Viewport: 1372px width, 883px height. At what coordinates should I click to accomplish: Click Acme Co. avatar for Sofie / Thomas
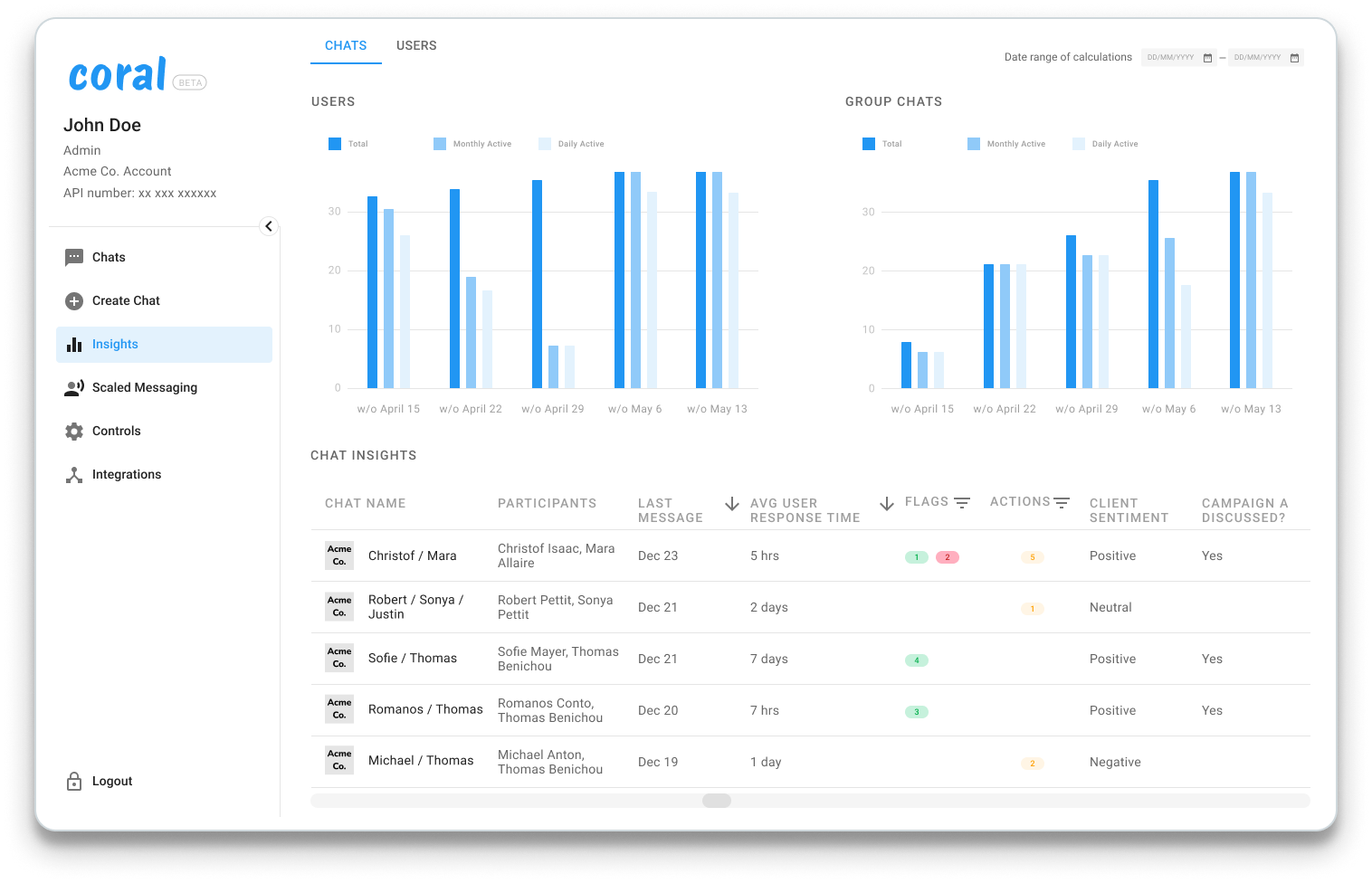339,659
